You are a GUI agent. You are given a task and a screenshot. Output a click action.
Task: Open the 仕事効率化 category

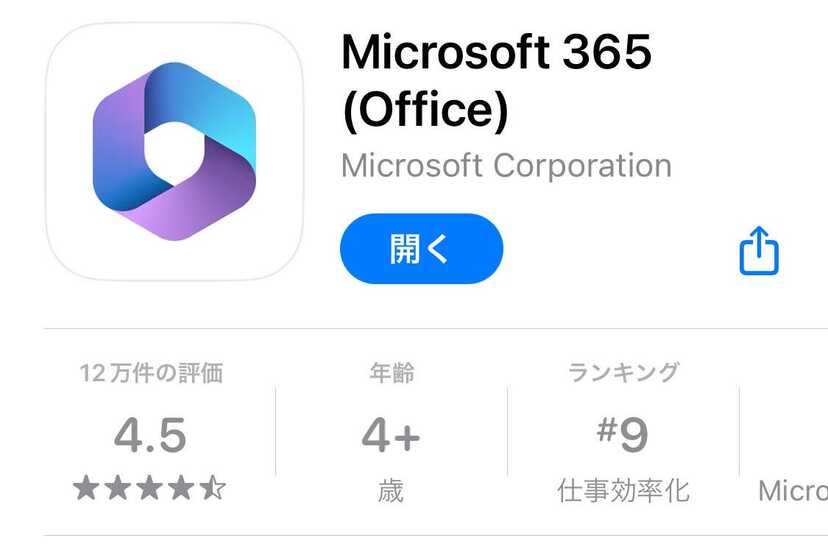click(623, 491)
